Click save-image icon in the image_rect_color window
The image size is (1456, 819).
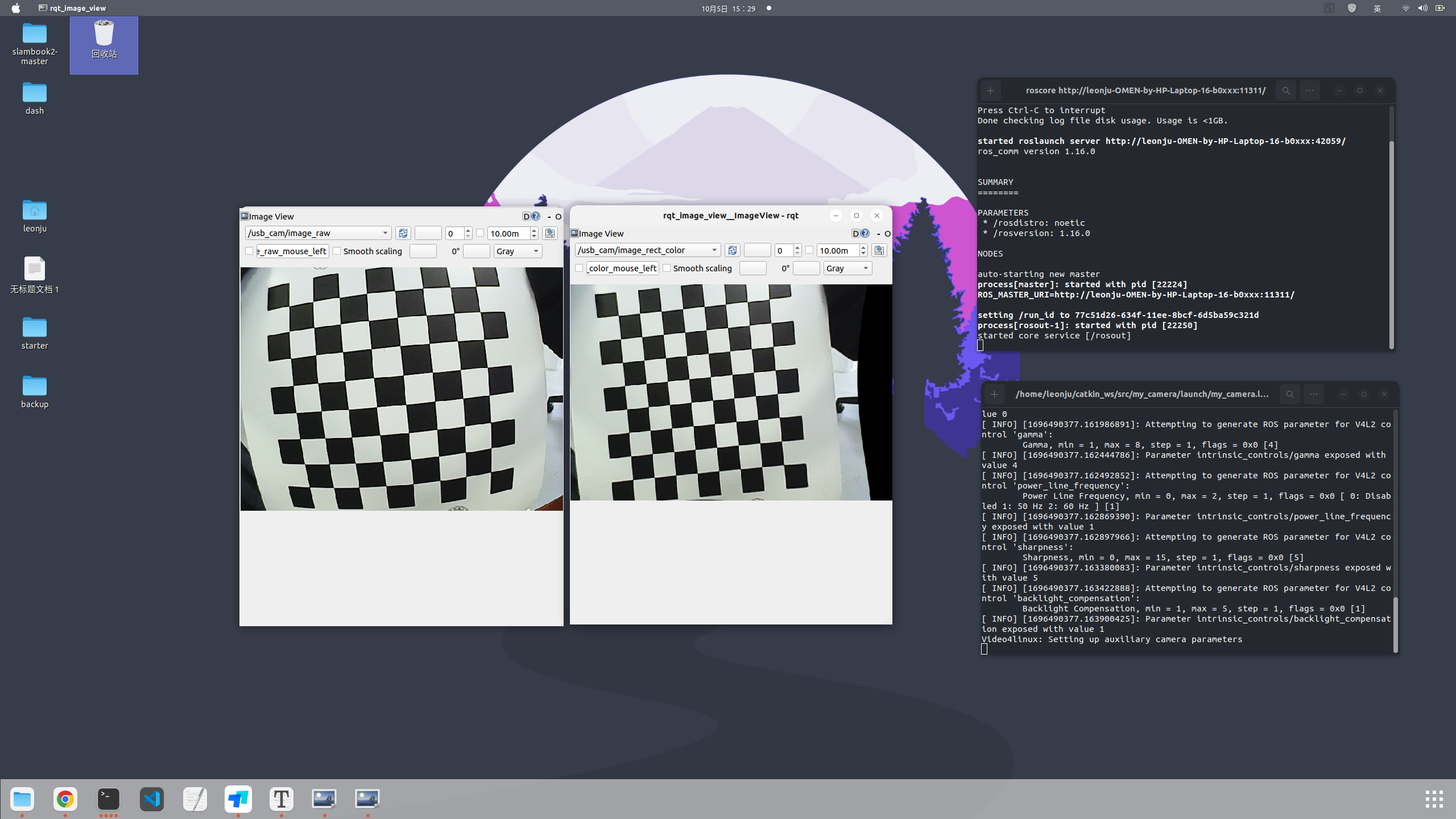point(879,250)
